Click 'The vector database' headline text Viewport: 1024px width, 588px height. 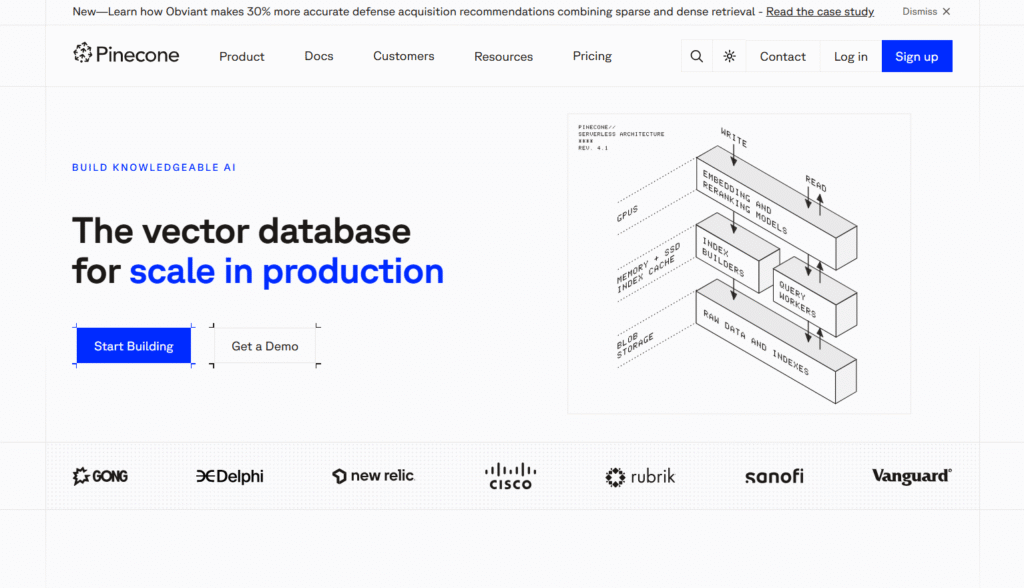[x=242, y=231]
